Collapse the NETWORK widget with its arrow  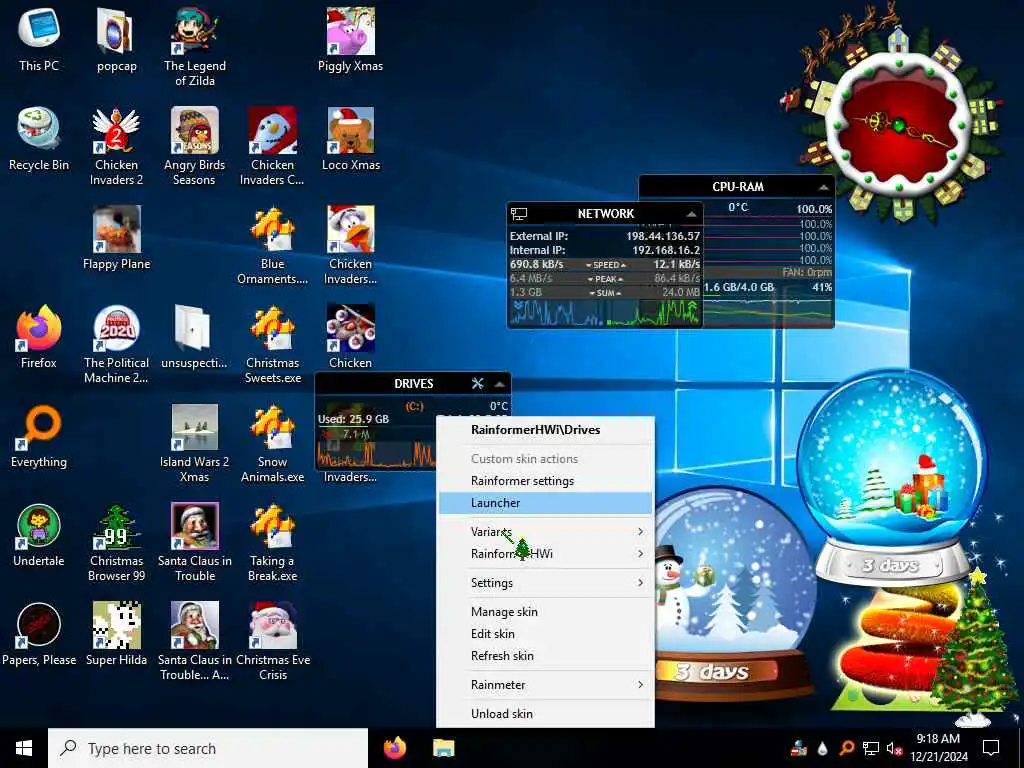pos(691,214)
